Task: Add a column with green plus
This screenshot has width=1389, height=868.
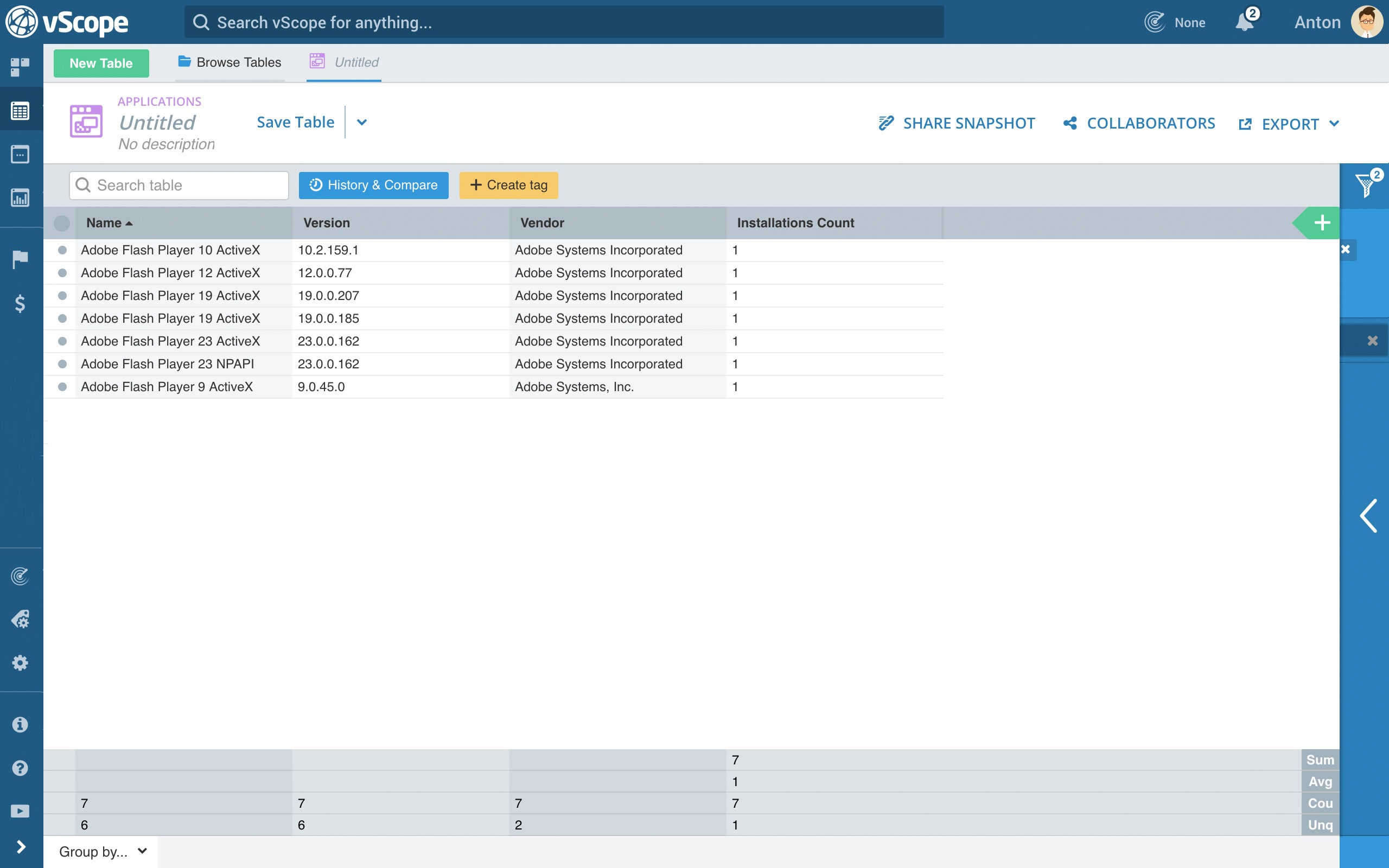Action: (1322, 223)
